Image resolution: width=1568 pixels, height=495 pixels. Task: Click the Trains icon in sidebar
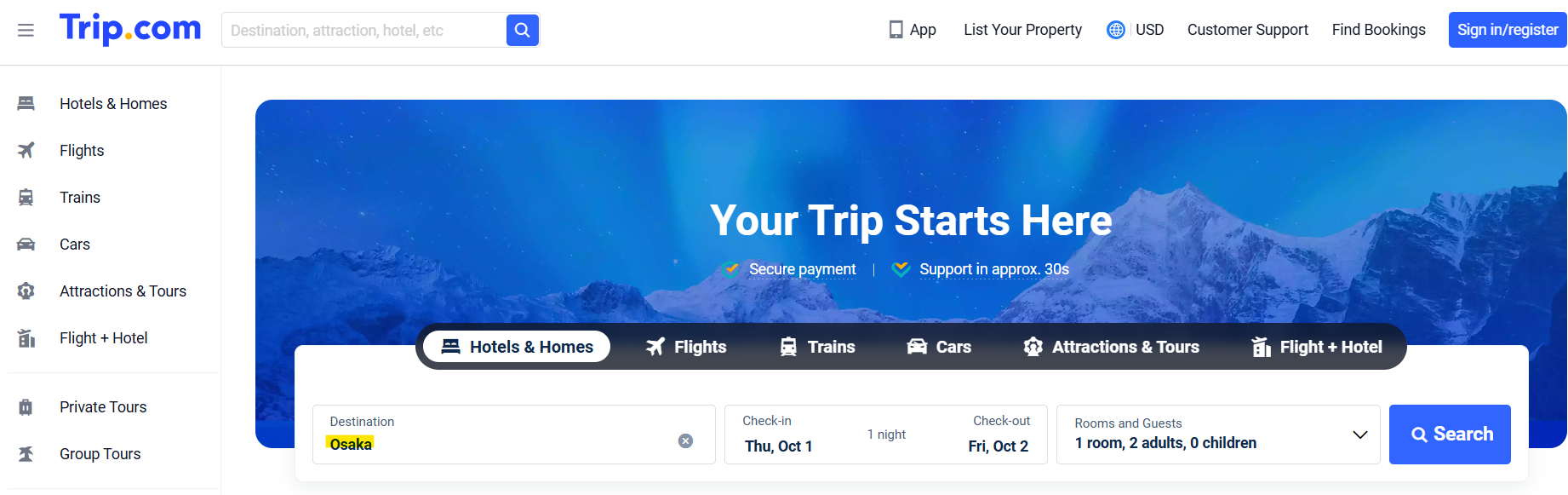point(26,198)
